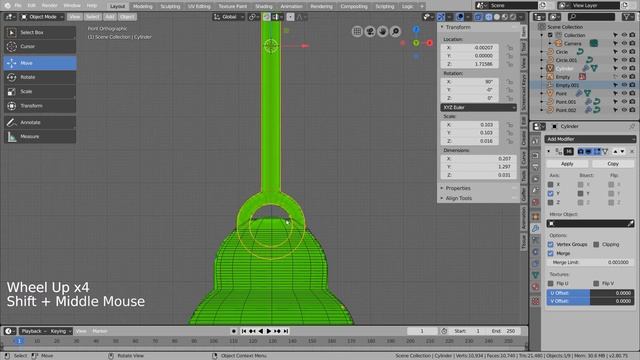Select the Select Box tool

40,32
